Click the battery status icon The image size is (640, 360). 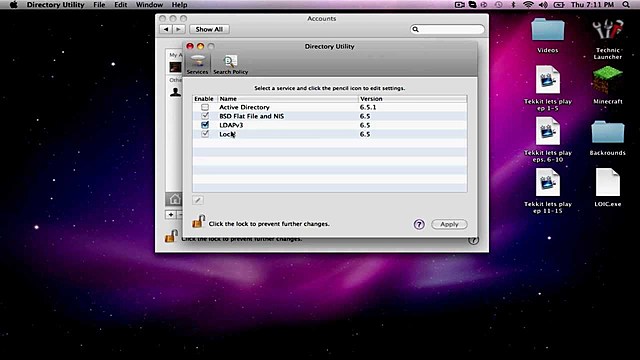point(559,5)
